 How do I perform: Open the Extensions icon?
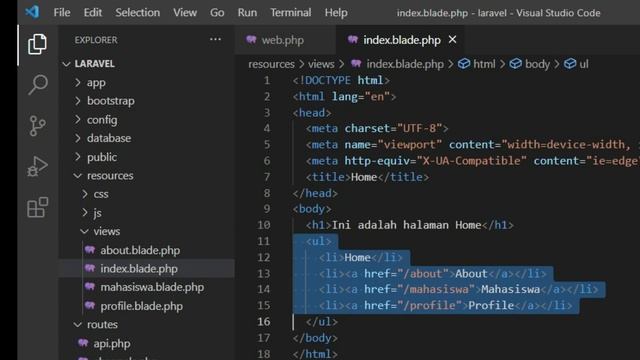point(38,207)
